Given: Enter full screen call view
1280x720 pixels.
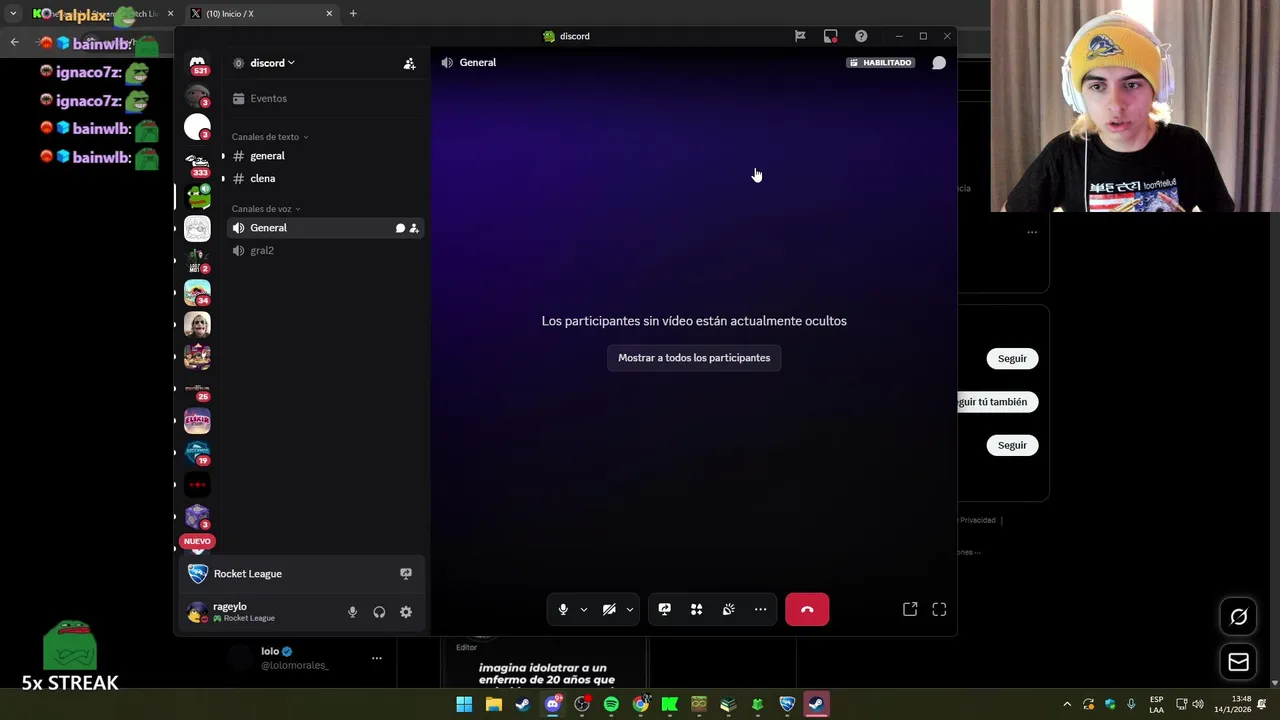Looking at the screenshot, I should point(939,609).
